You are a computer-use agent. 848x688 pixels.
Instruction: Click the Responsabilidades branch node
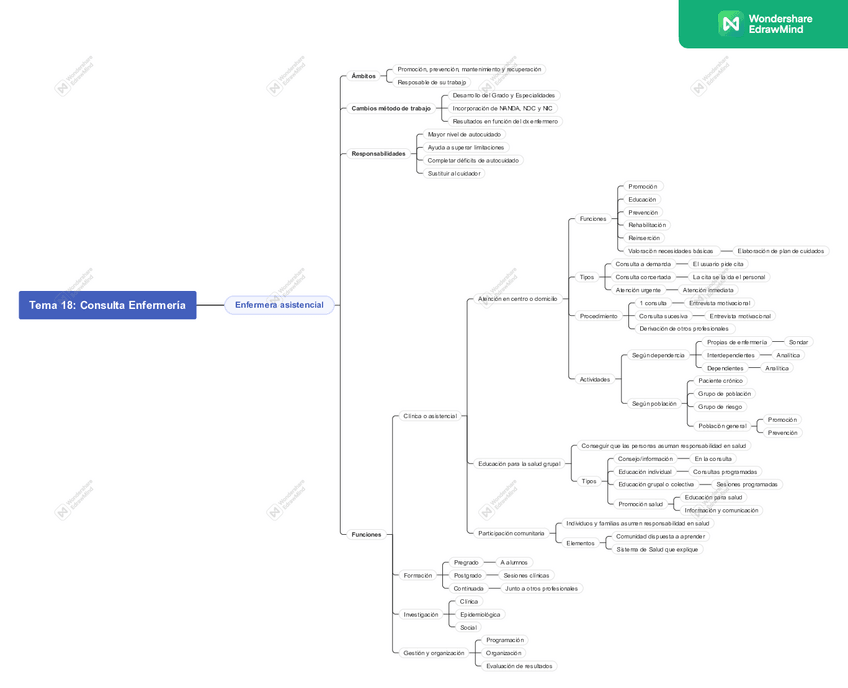pyautogui.click(x=378, y=154)
